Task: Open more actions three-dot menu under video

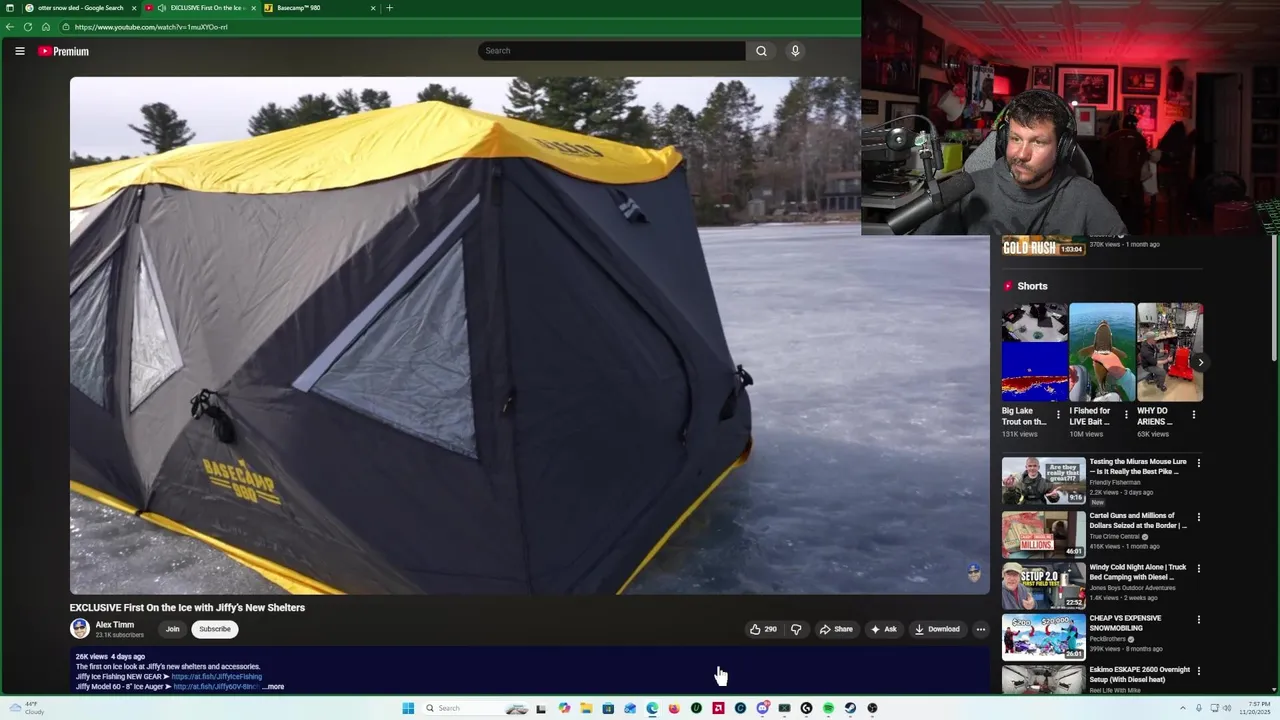Action: (x=981, y=629)
